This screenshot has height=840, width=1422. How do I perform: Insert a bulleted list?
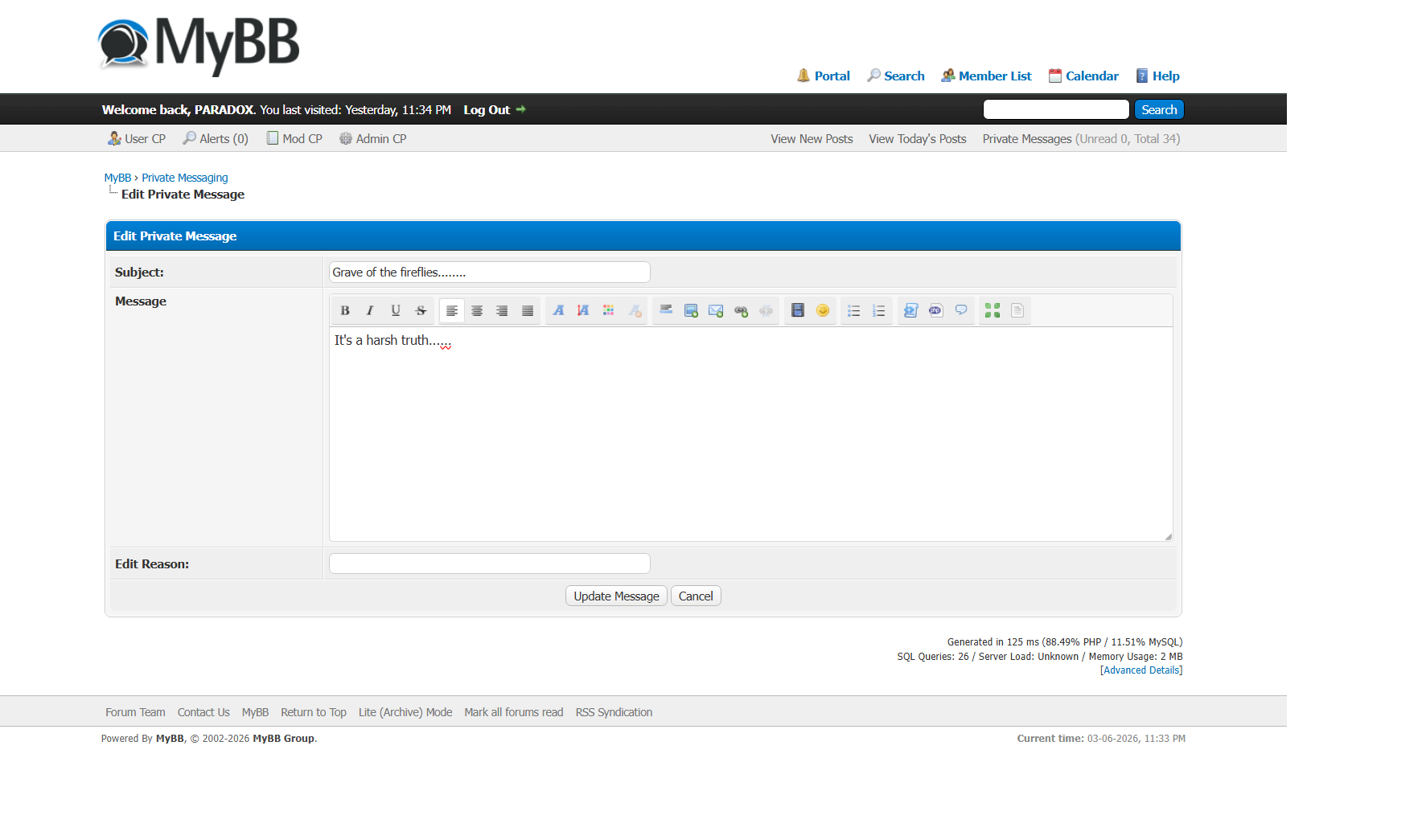tap(853, 310)
